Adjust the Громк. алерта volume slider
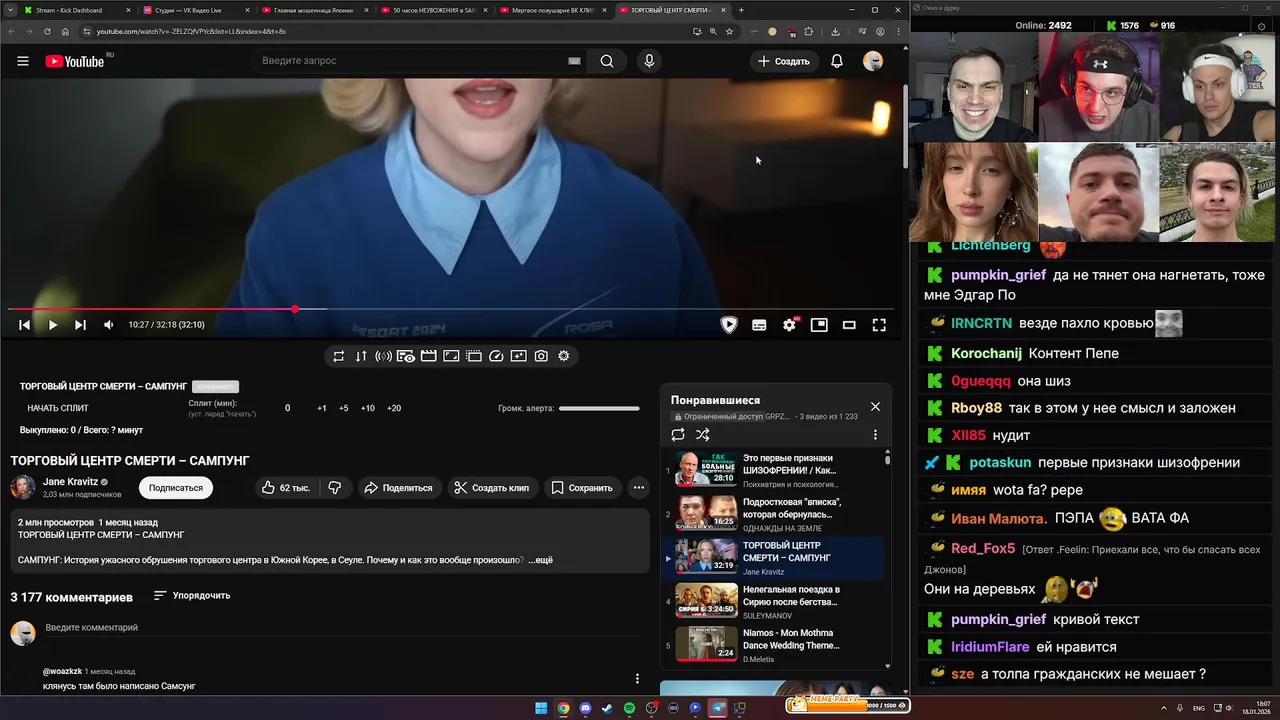Screen dimensions: 1280x720 [x=599, y=408]
